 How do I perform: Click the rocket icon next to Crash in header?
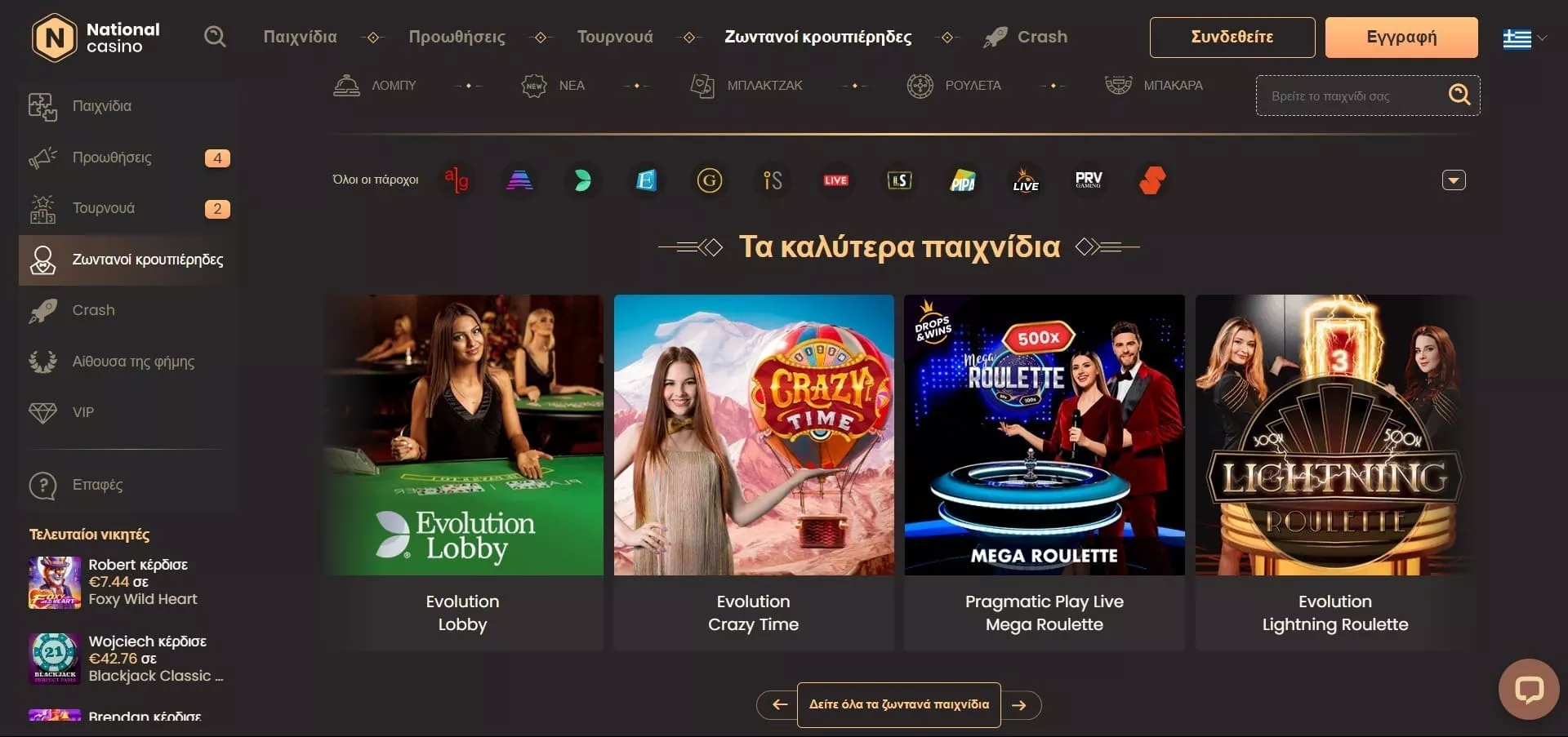coord(995,37)
